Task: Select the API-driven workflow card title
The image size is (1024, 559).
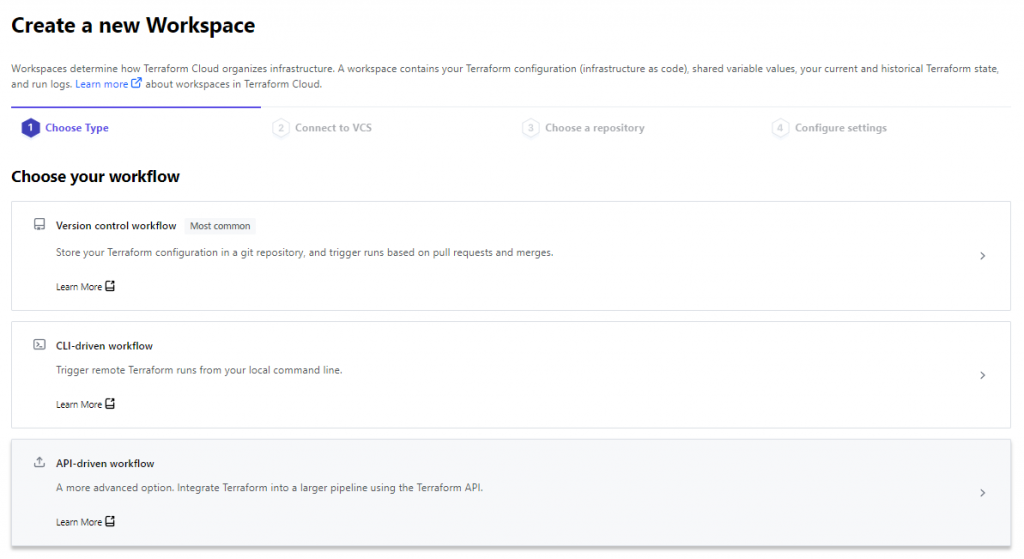Action: coord(105,463)
